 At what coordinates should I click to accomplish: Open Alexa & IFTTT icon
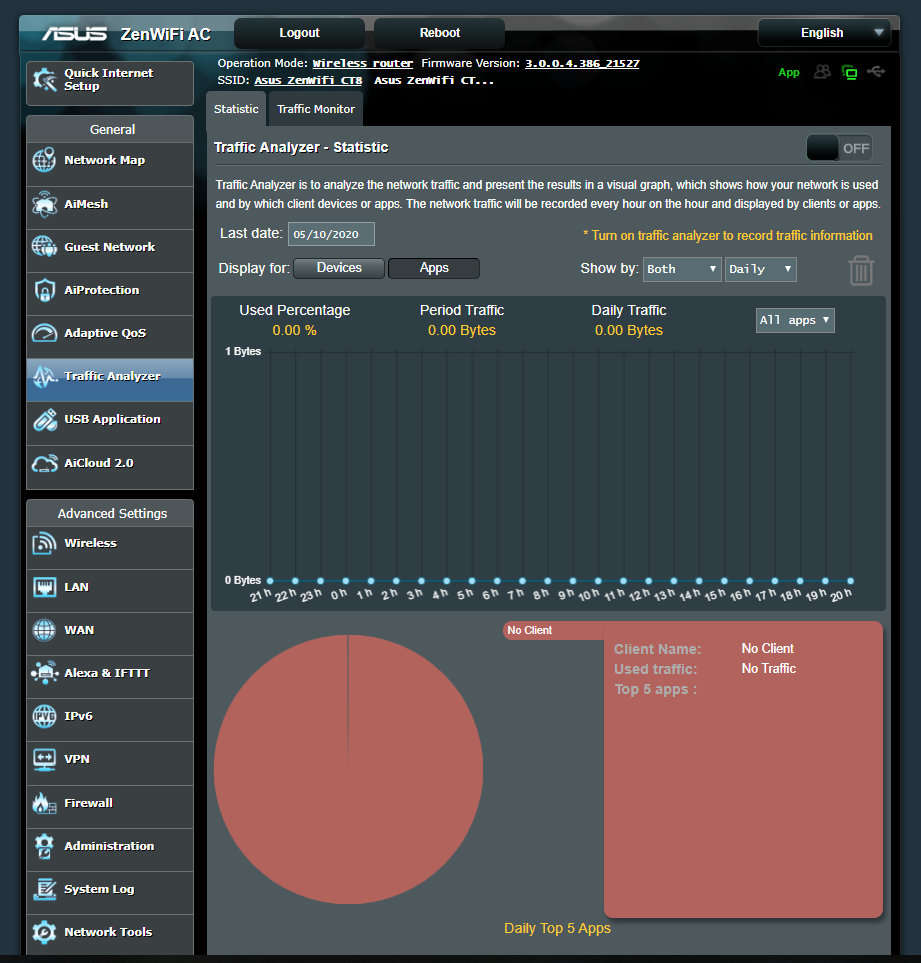point(44,673)
